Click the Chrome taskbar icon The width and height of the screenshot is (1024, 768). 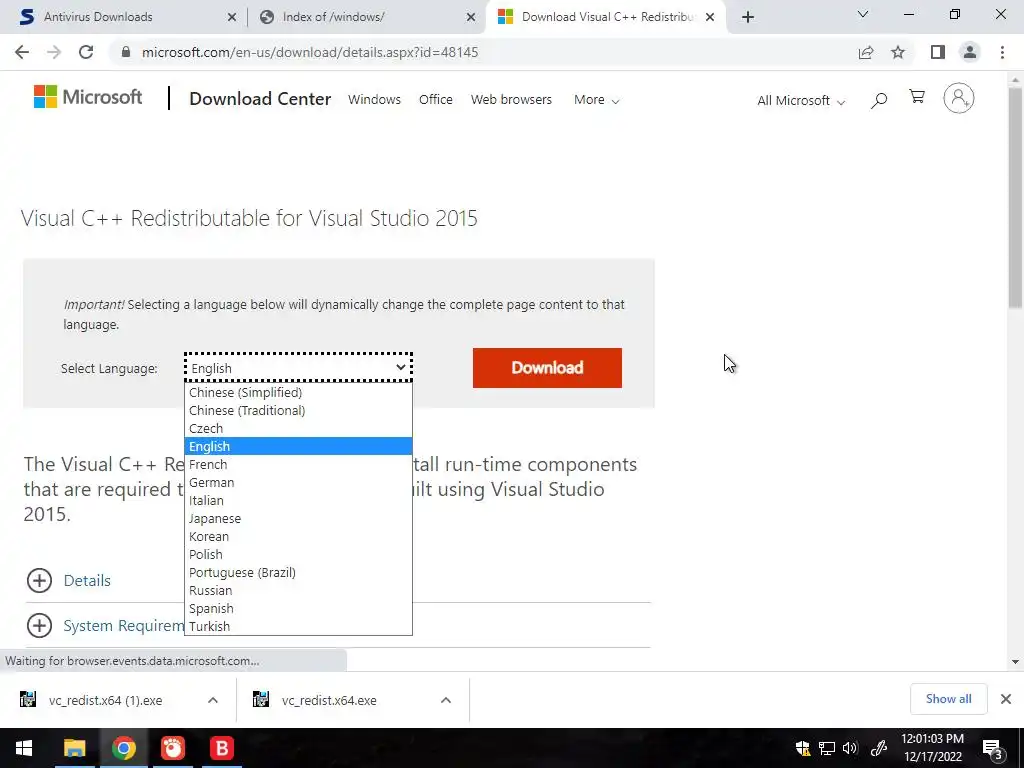tap(123, 748)
